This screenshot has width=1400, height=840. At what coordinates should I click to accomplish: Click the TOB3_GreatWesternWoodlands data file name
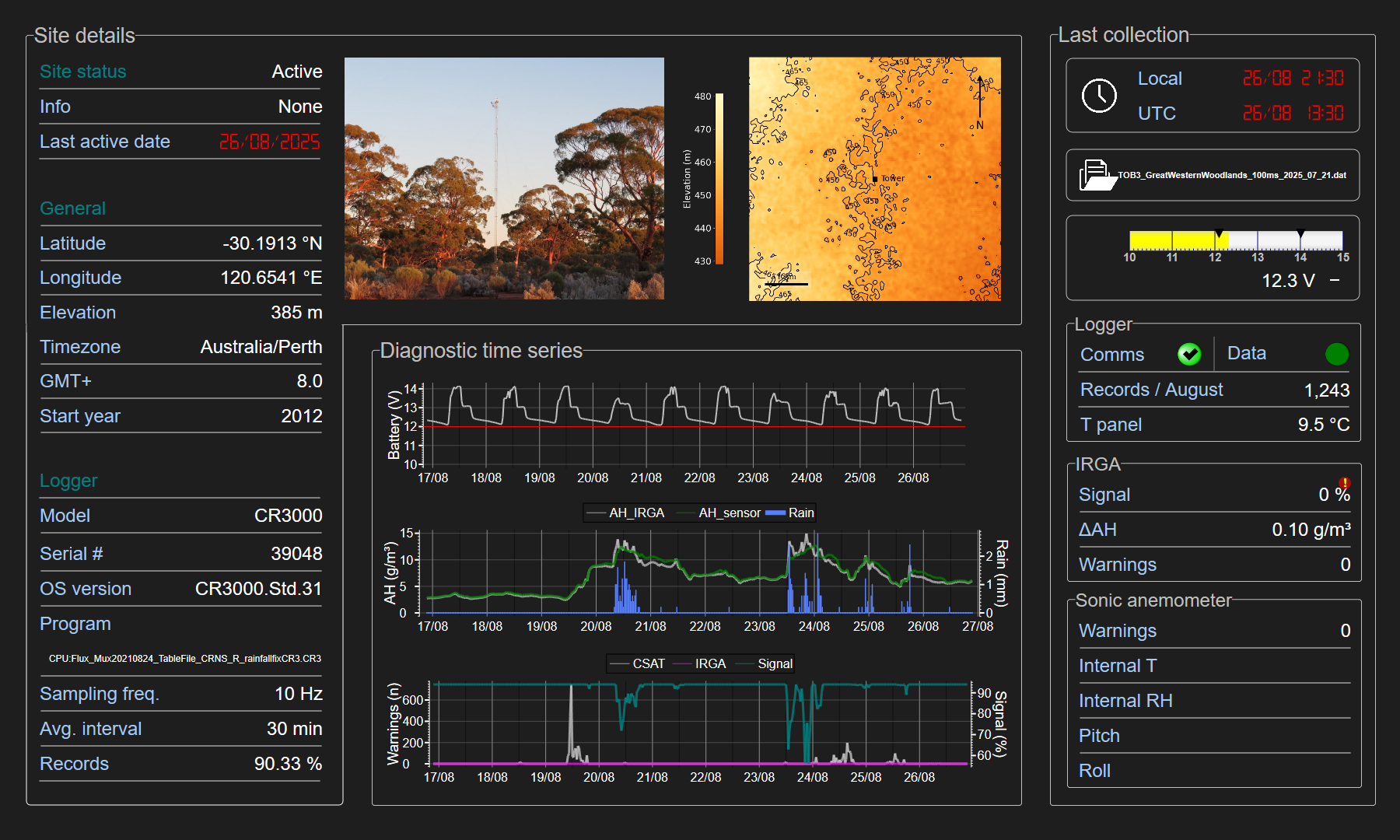coord(1231,175)
